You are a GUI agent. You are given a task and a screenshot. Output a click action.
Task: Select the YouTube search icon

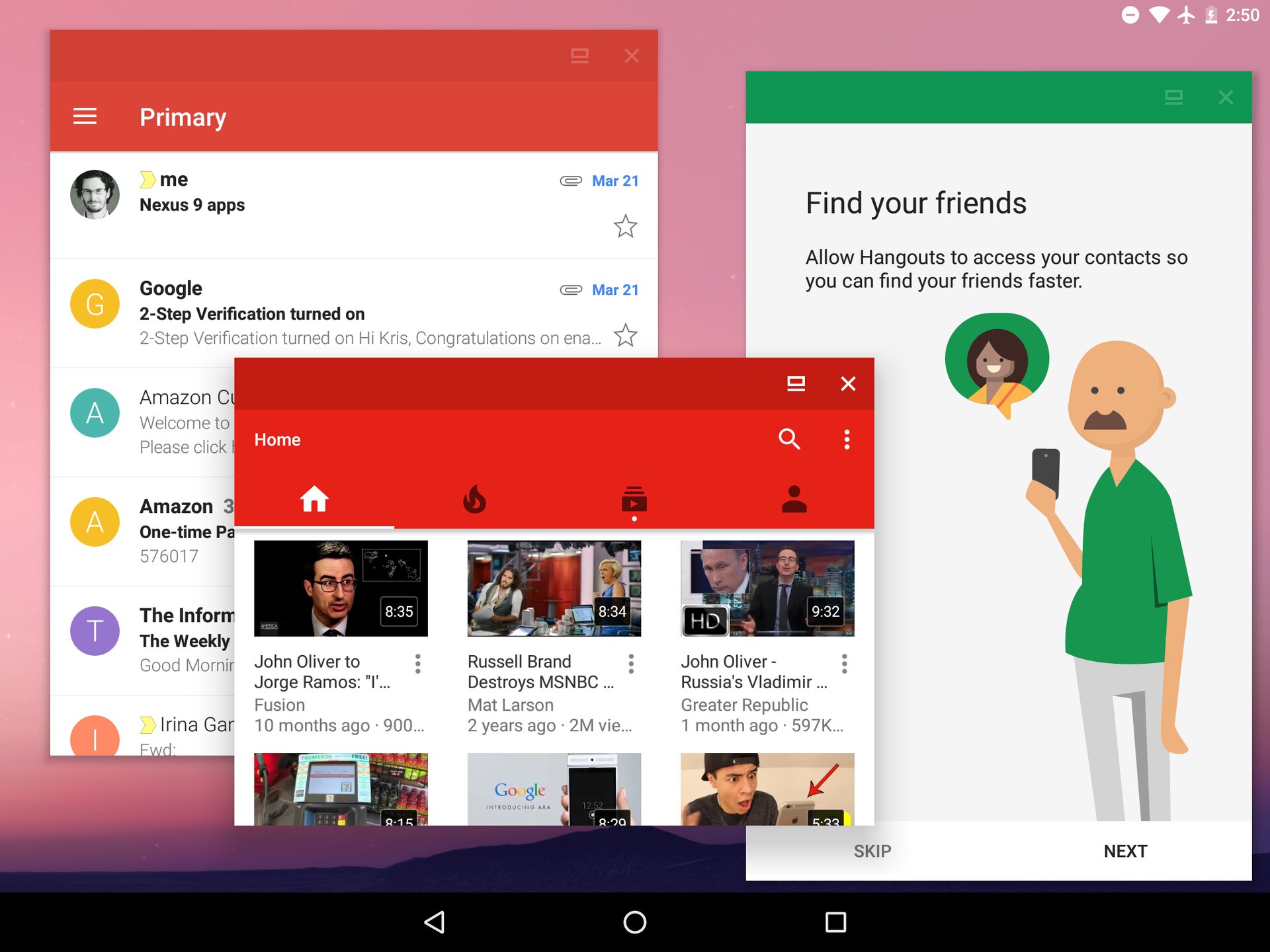pyautogui.click(x=790, y=439)
